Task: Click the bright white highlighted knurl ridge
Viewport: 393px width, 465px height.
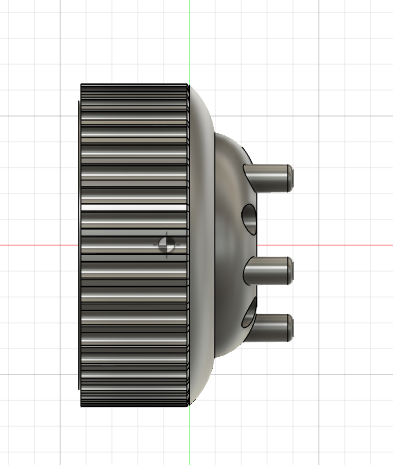Action: click(134, 208)
